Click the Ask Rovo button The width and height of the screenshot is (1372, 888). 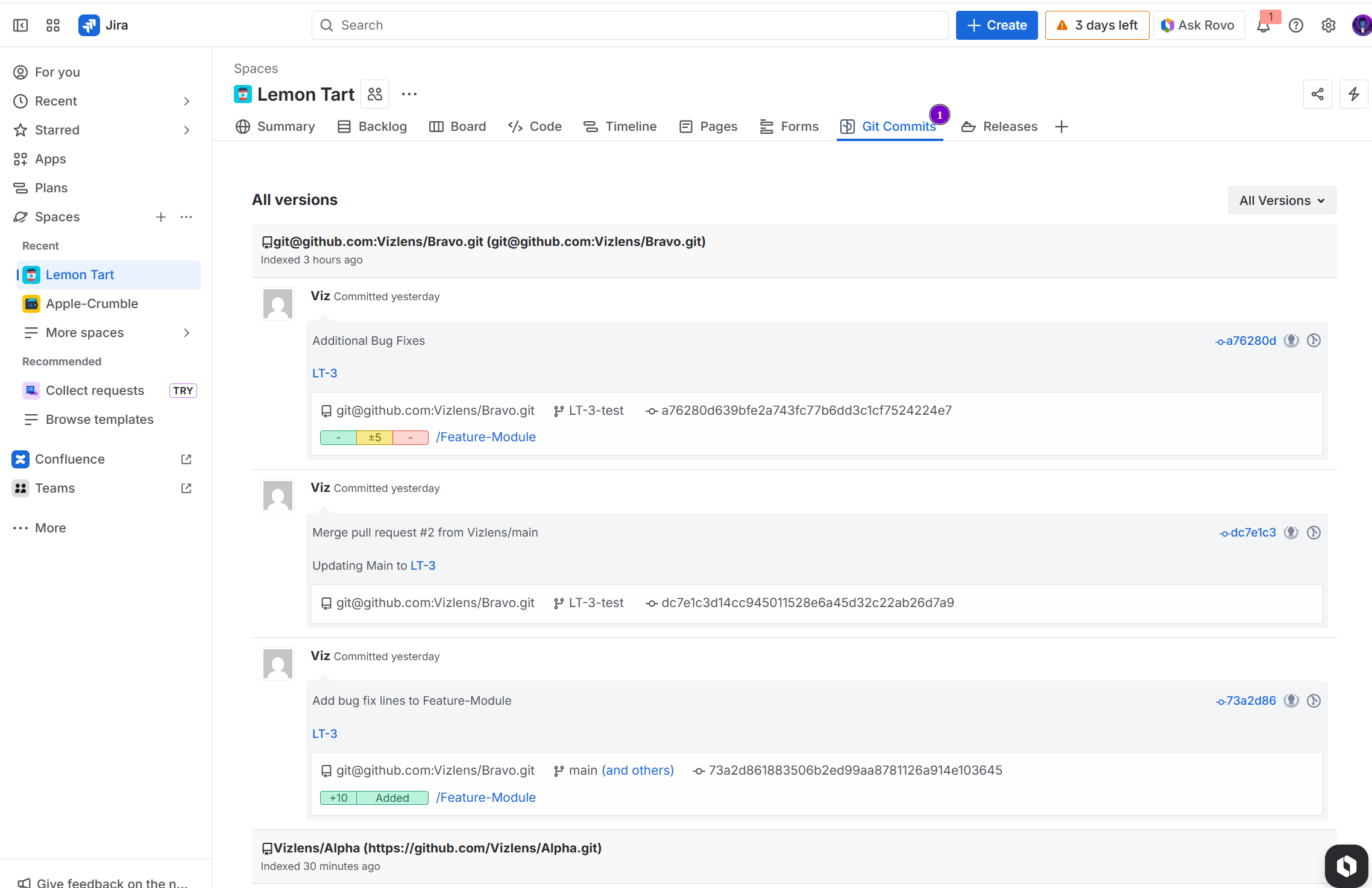point(1198,25)
